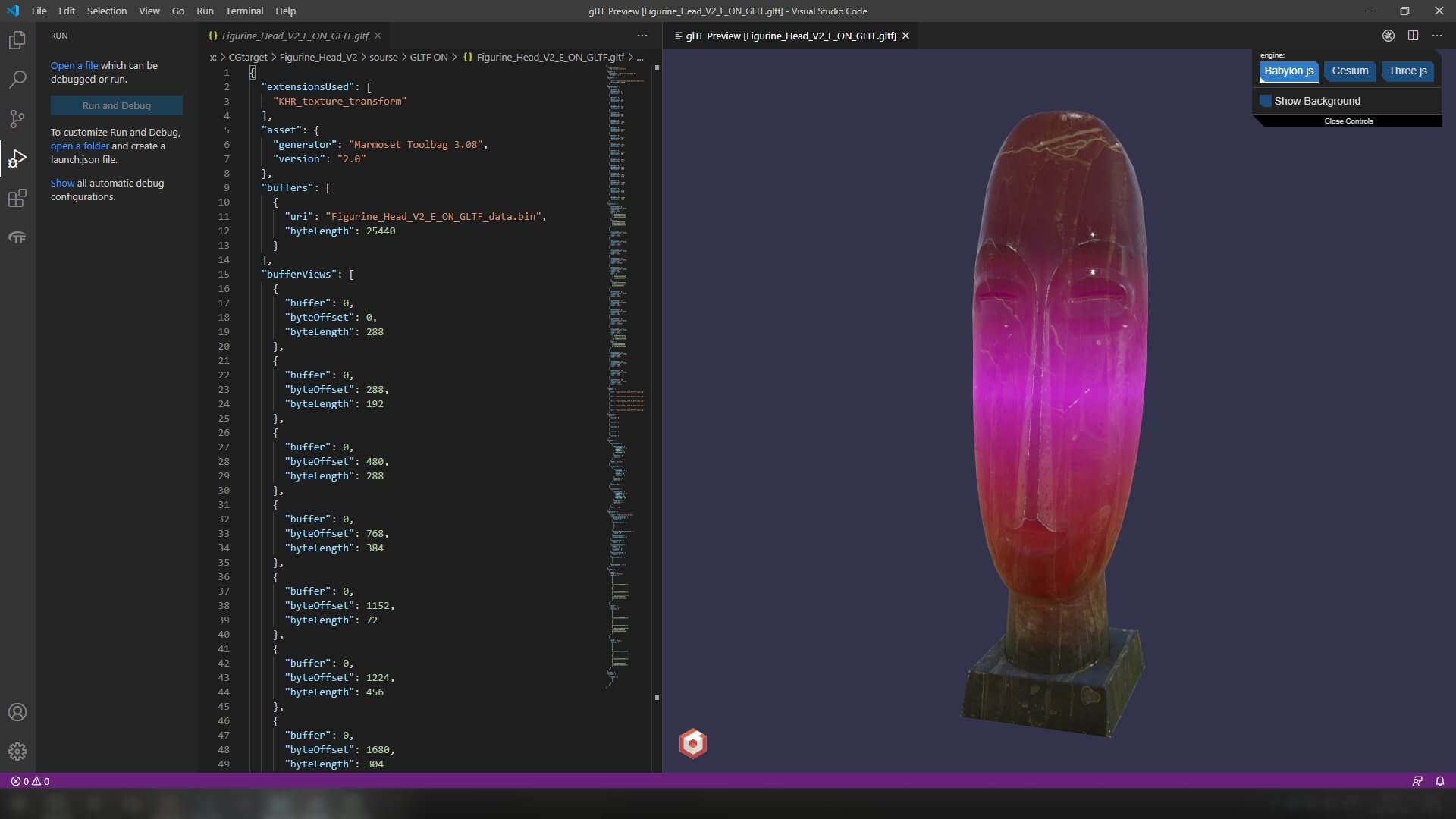Screen dimensions: 1456x819
Task: Click the byteOffset value 1152
Action: (378, 606)
